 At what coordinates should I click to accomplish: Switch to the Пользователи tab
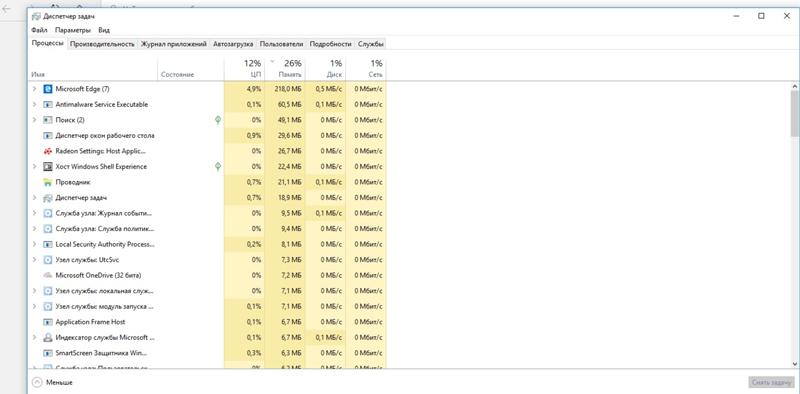coord(282,44)
